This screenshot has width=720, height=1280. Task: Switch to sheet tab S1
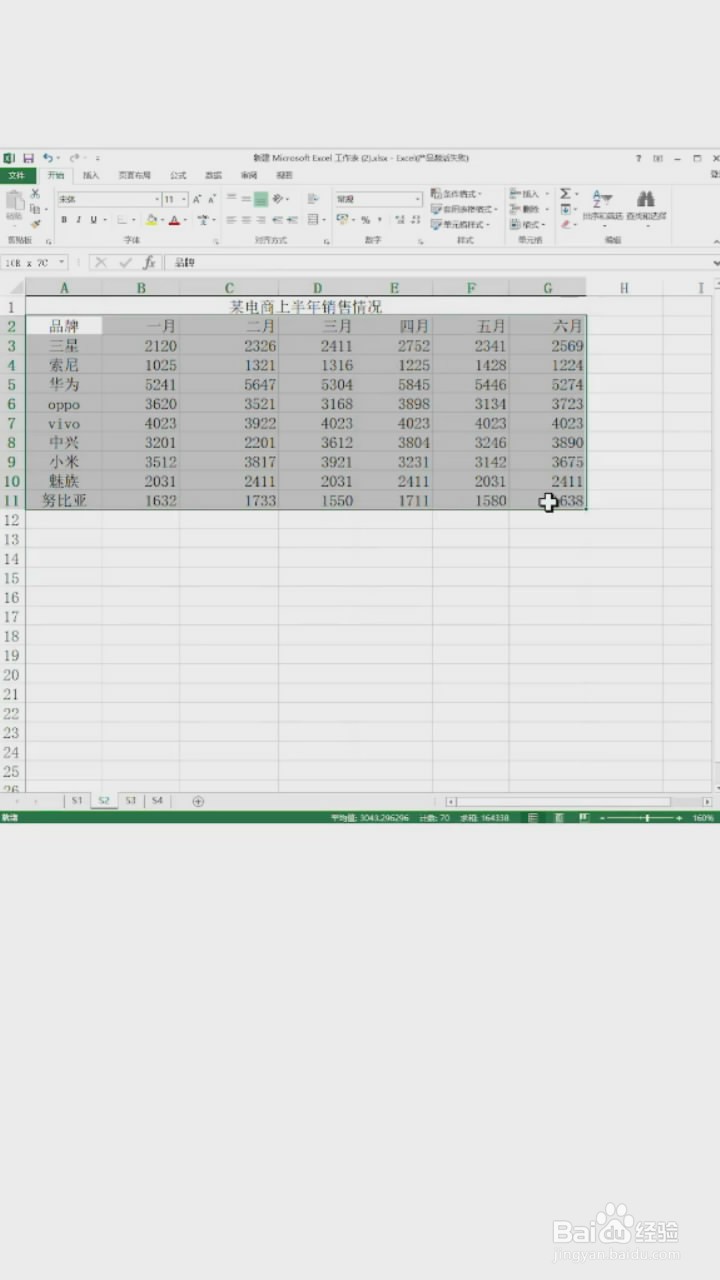point(77,801)
